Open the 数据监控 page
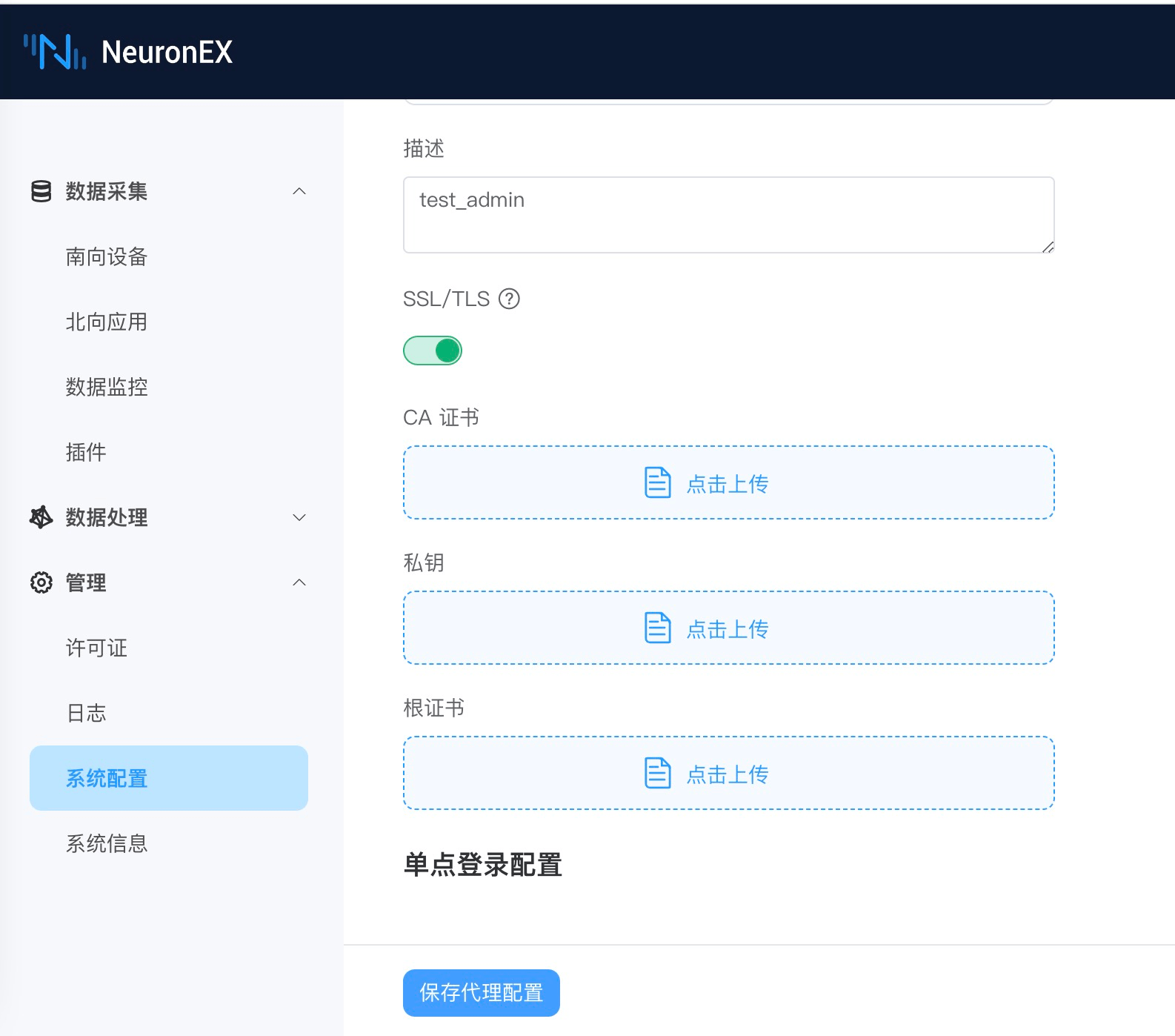This screenshot has width=1175, height=1036. pyautogui.click(x=107, y=387)
